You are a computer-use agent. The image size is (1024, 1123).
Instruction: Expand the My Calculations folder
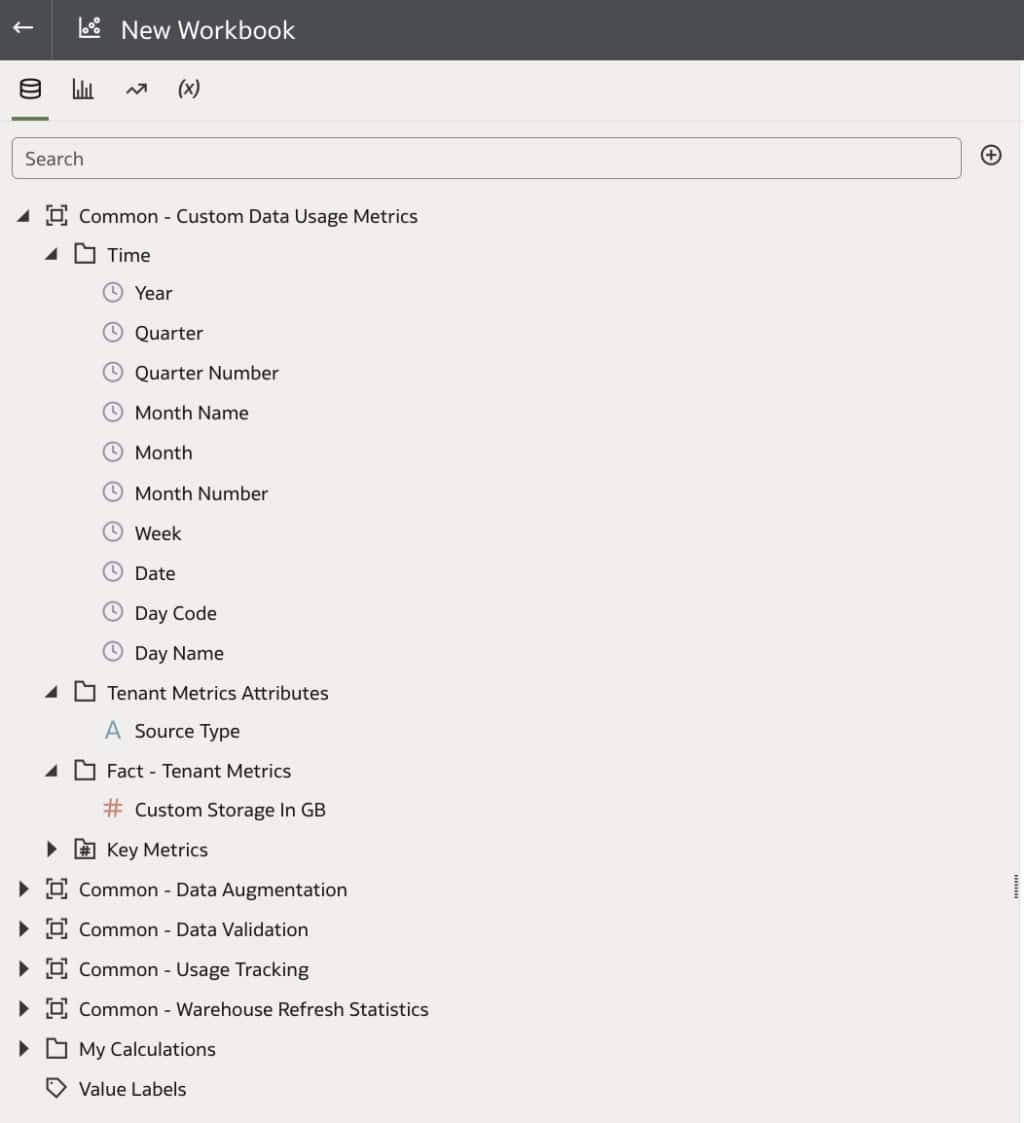pyautogui.click(x=24, y=1049)
